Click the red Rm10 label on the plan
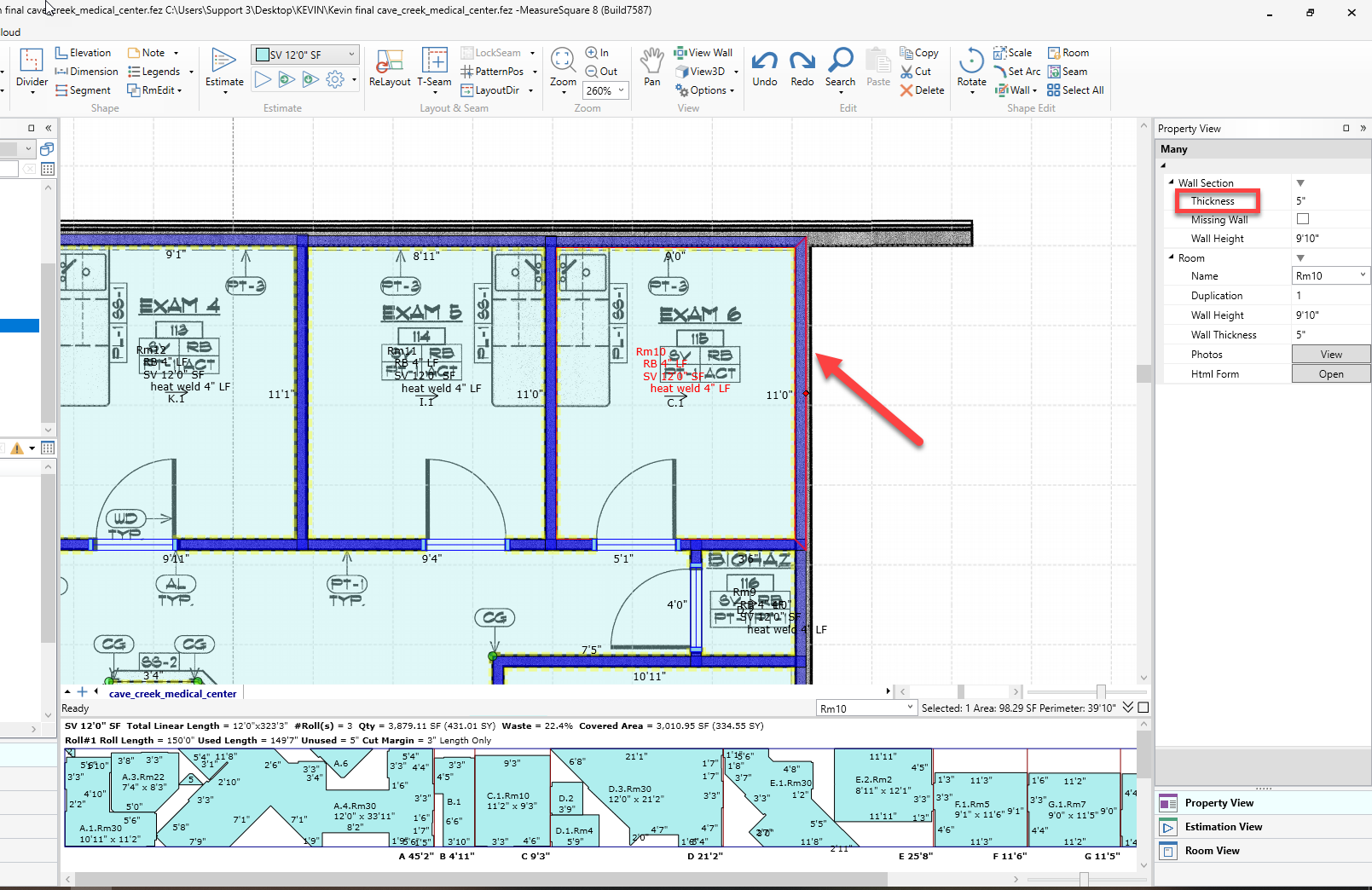1372x890 pixels. 651,351
